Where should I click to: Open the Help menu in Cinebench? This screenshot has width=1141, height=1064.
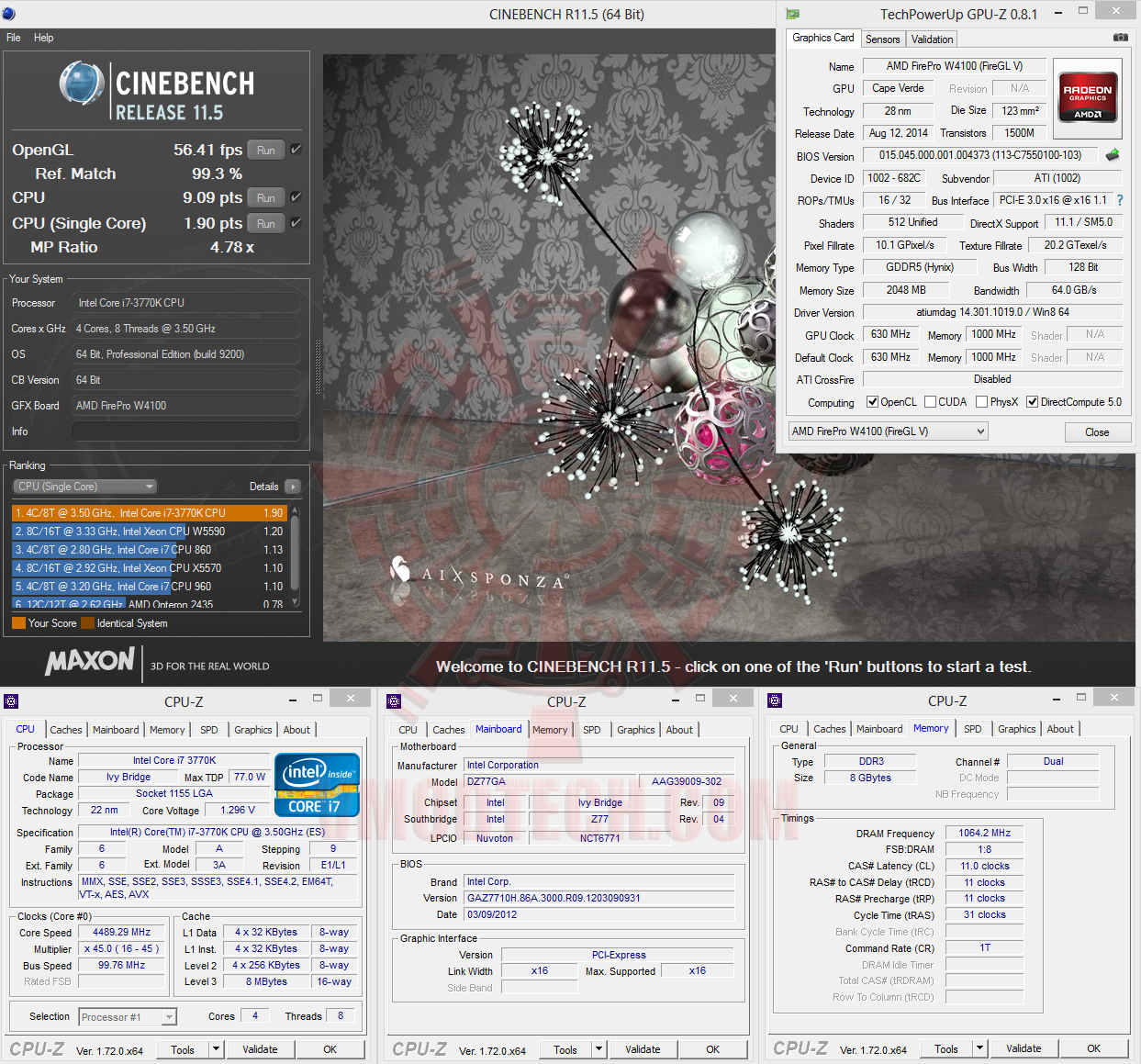44,38
